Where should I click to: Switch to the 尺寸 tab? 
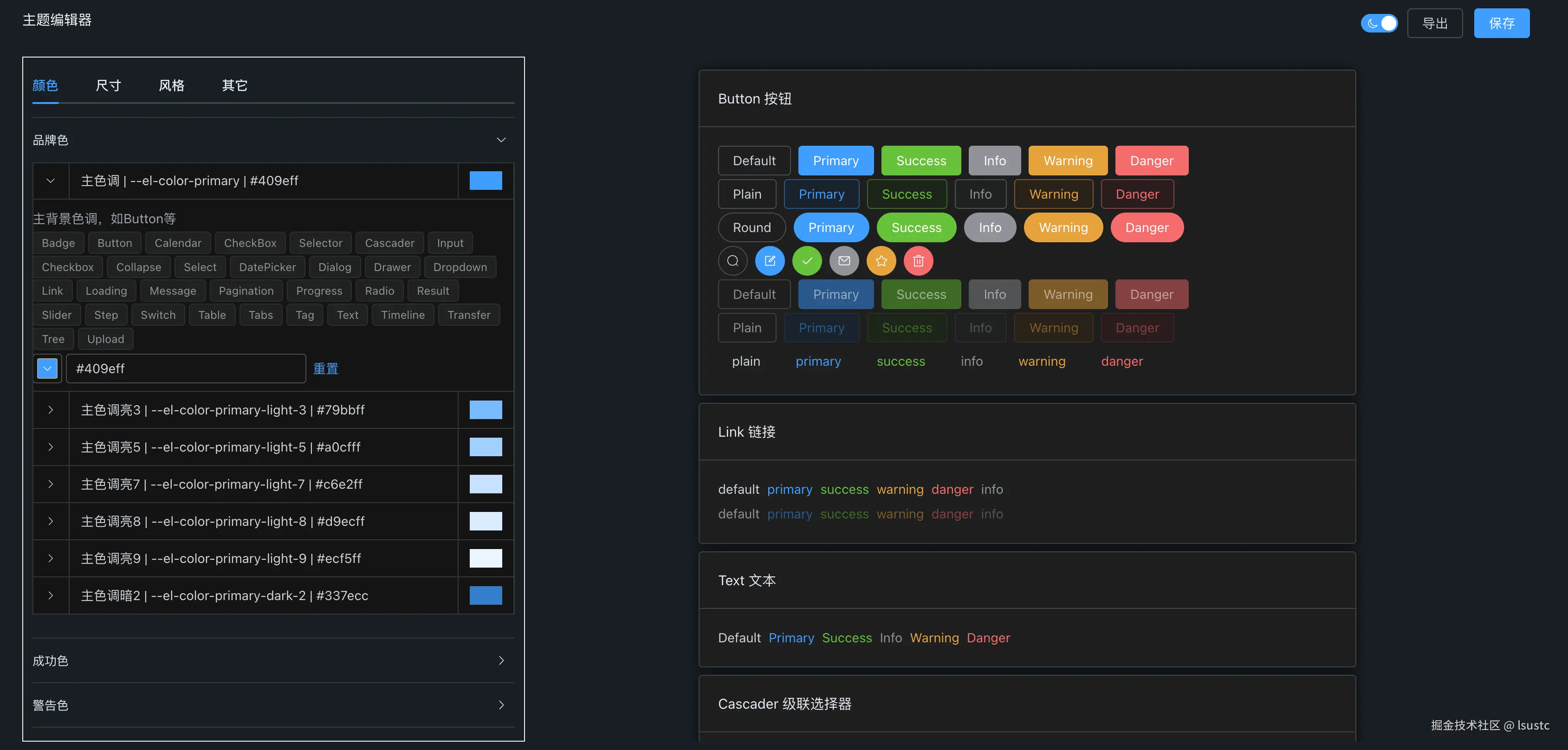pyautogui.click(x=108, y=85)
